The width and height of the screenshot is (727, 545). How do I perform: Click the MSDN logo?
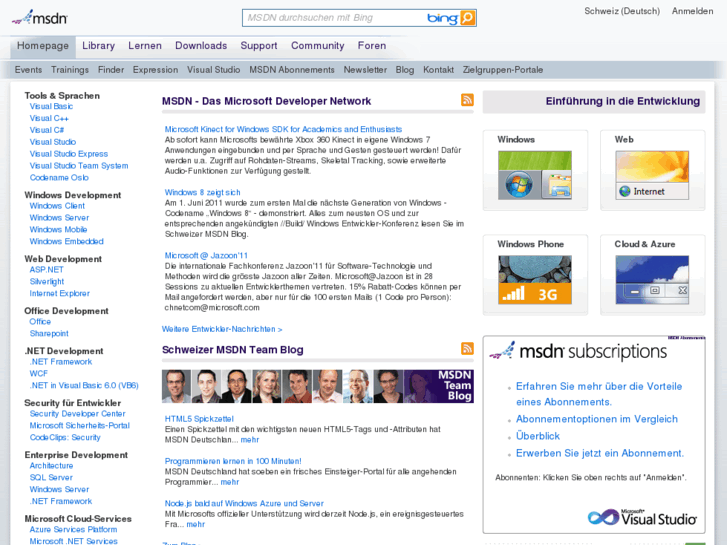pyautogui.click(x=40, y=18)
